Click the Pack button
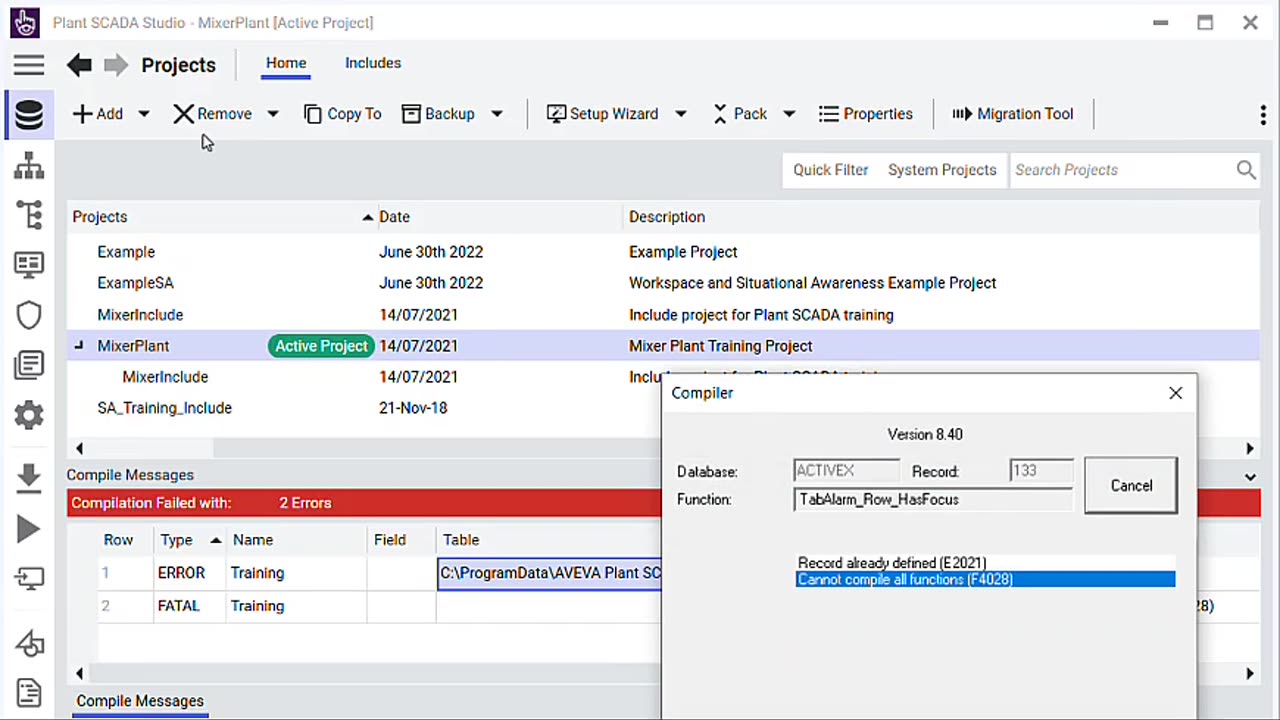This screenshot has width=1280, height=720. click(x=740, y=114)
